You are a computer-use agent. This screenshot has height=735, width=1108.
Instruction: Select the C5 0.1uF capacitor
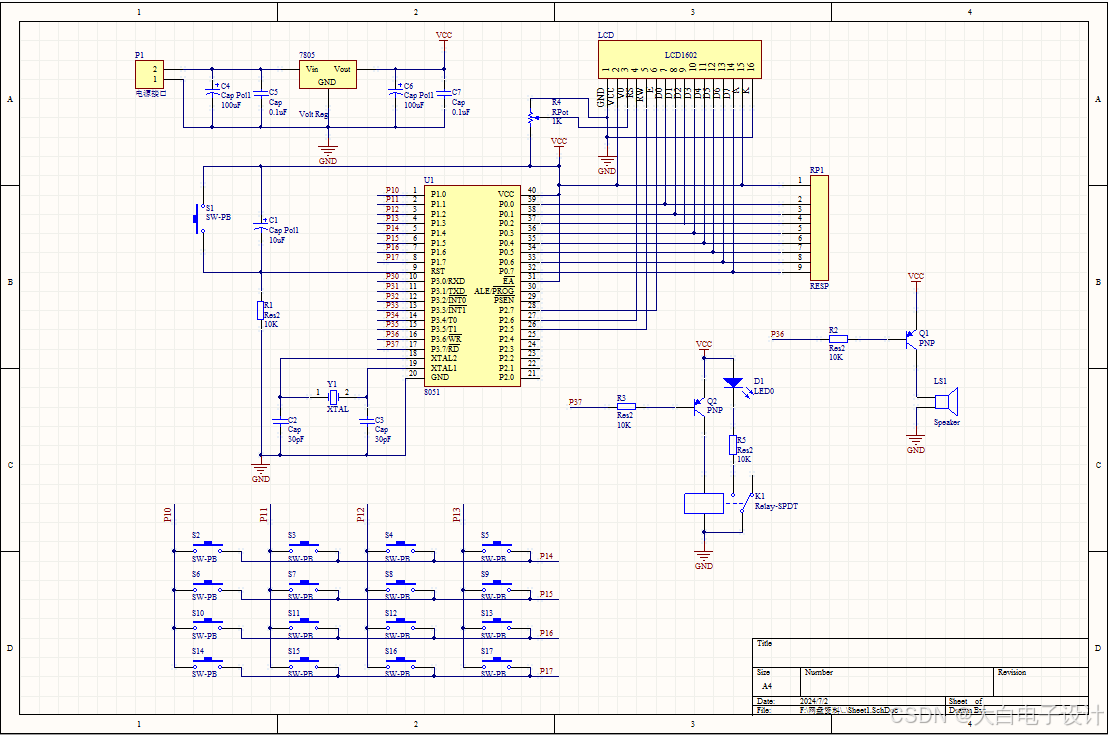[261, 93]
